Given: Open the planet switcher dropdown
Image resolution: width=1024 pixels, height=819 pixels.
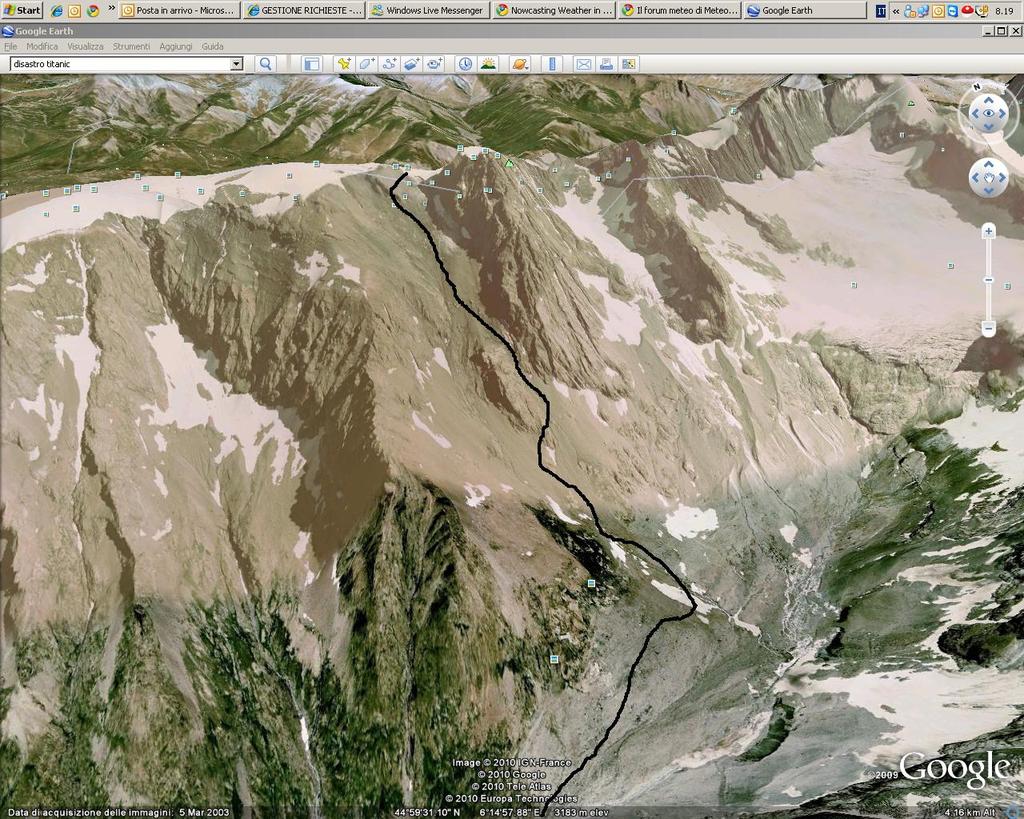Looking at the screenshot, I should click(520, 64).
